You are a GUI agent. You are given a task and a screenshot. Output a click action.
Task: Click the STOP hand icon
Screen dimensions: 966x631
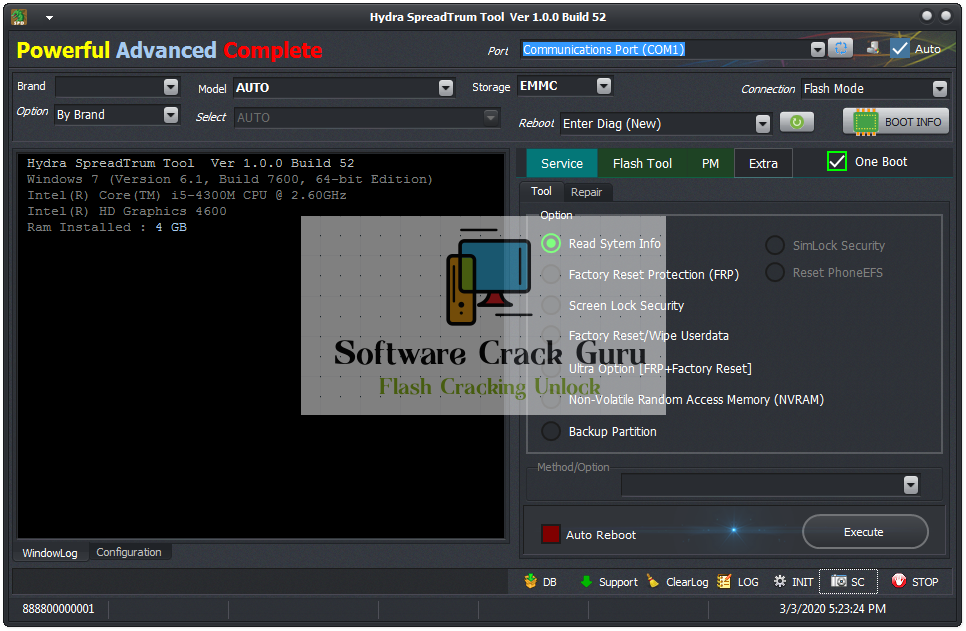tap(899, 580)
